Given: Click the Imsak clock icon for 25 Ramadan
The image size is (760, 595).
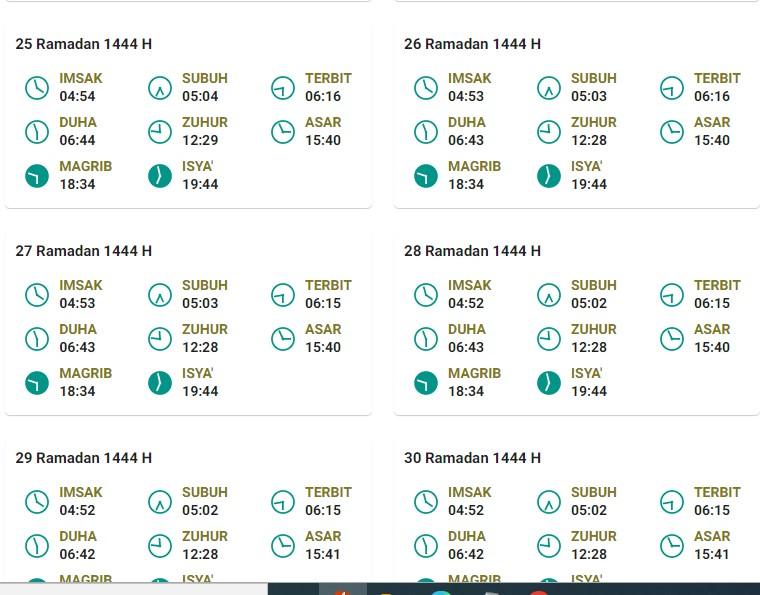Looking at the screenshot, I should [37, 88].
